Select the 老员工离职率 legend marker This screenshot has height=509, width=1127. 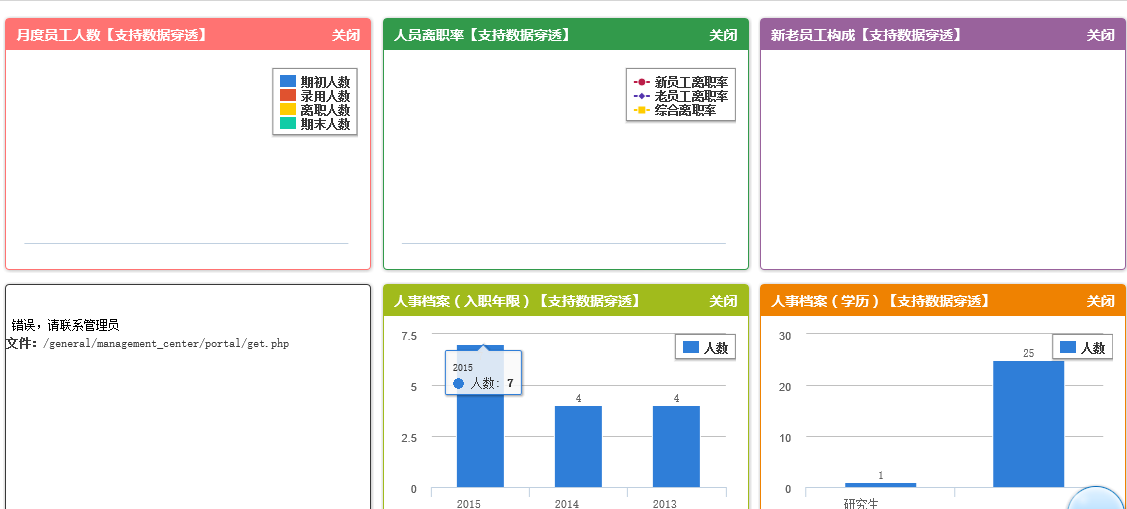[642, 96]
